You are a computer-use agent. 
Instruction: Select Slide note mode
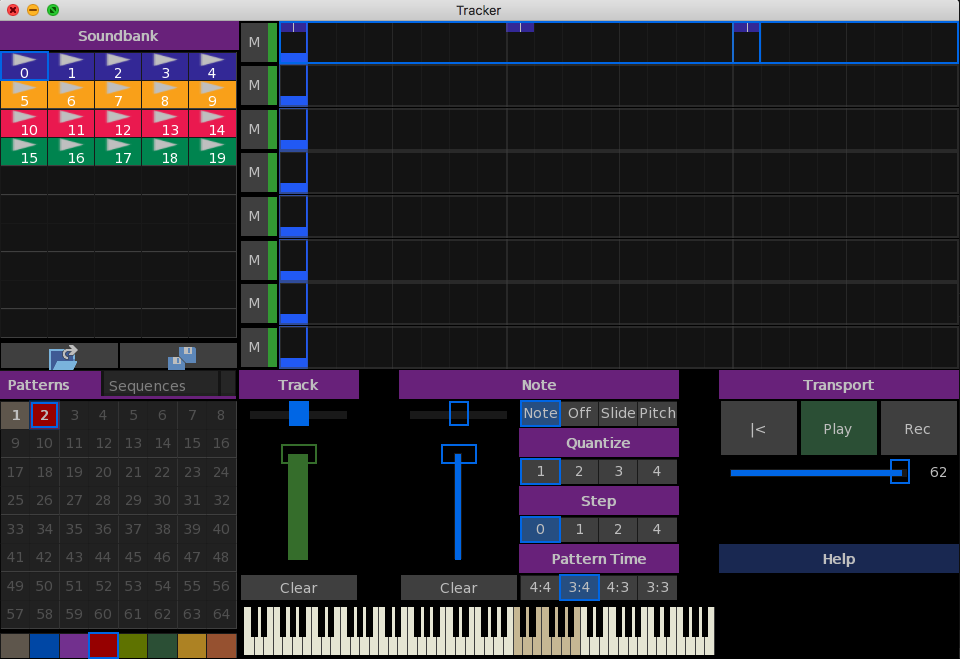pos(618,413)
